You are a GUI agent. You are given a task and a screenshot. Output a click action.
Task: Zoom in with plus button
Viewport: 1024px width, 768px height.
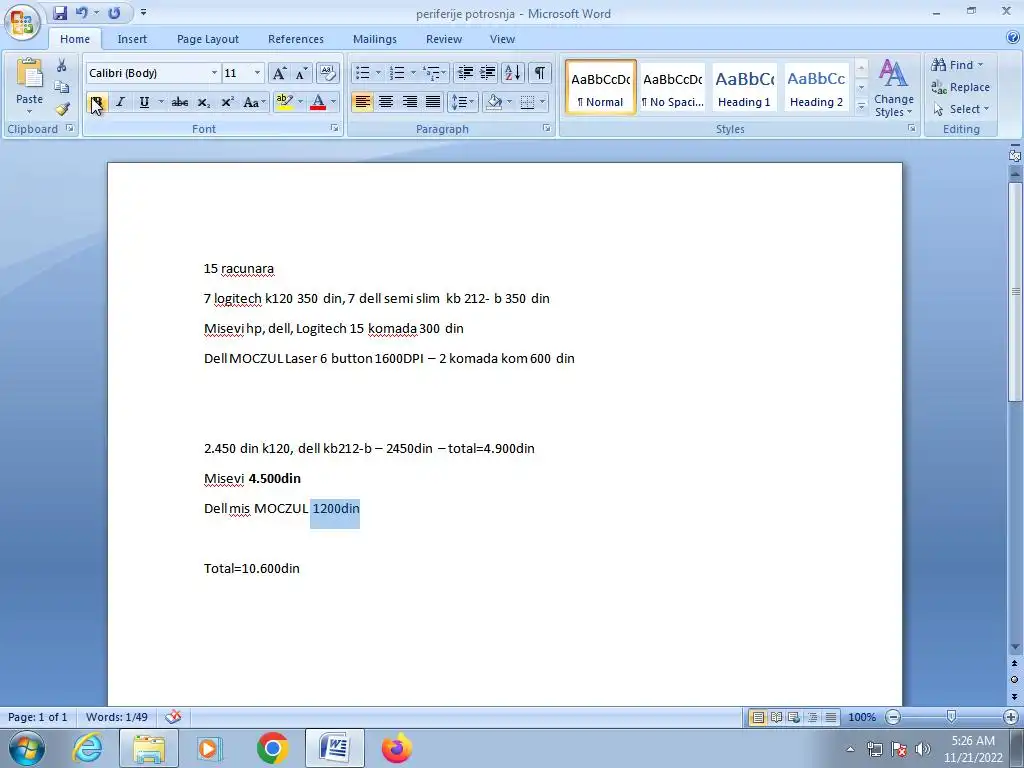pos(1011,717)
